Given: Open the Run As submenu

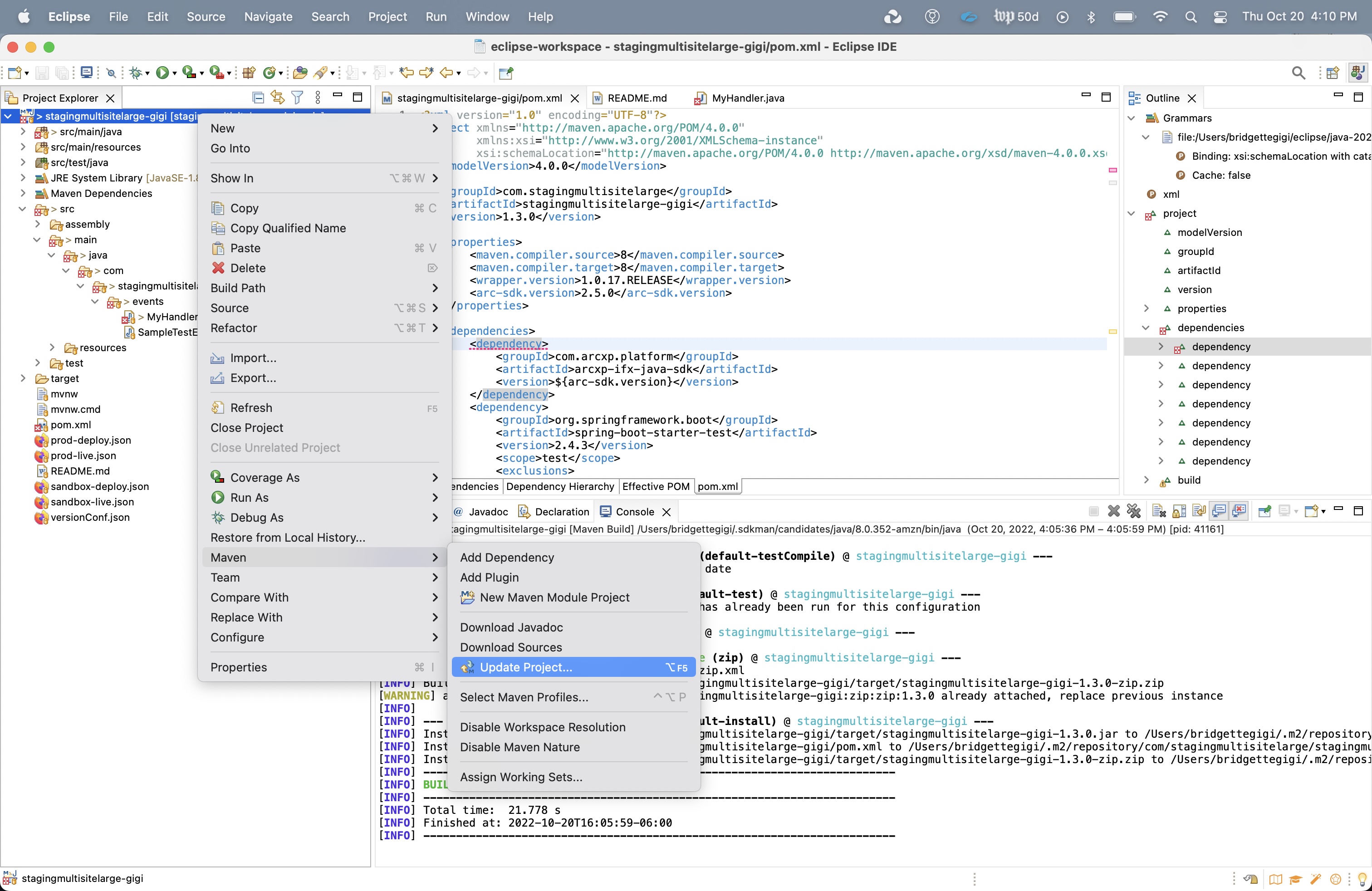Looking at the screenshot, I should click(324, 497).
